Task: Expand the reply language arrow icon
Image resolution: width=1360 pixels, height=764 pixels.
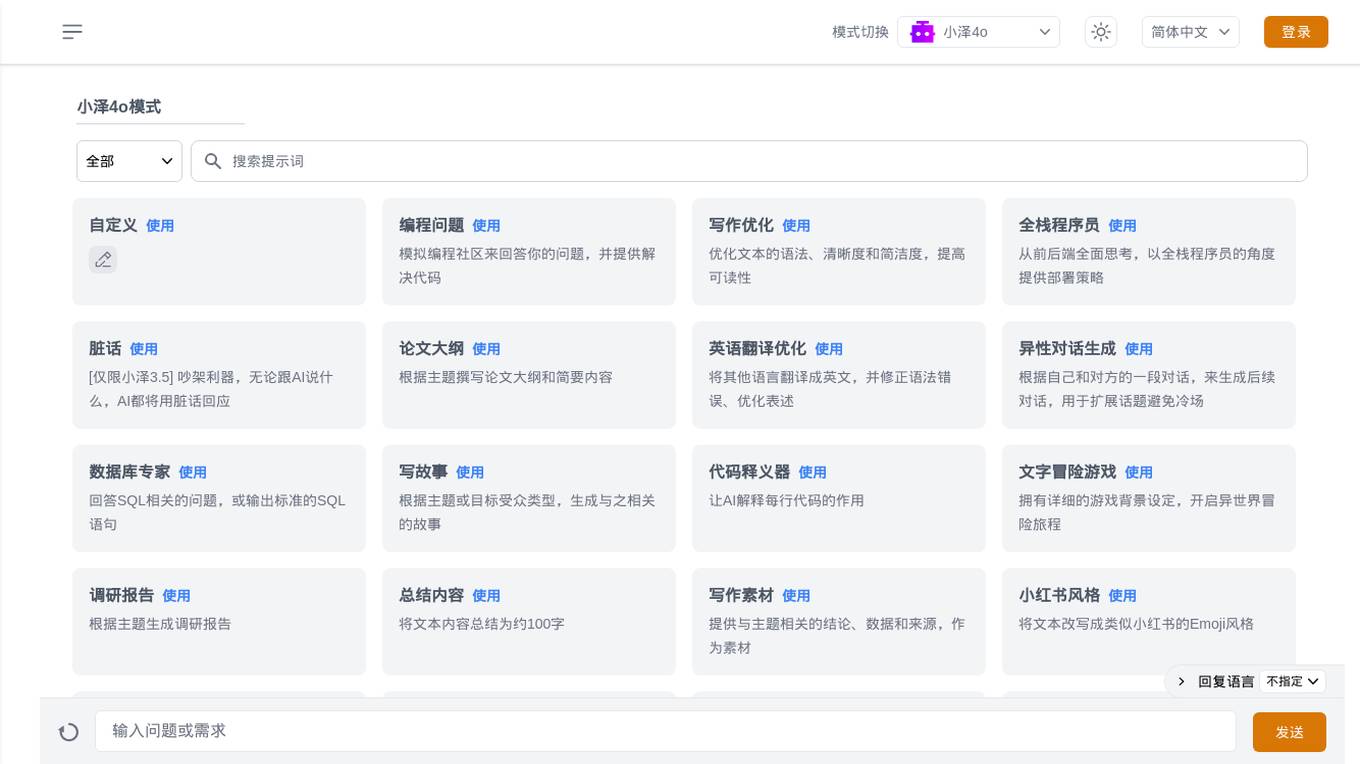Action: (x=1181, y=681)
